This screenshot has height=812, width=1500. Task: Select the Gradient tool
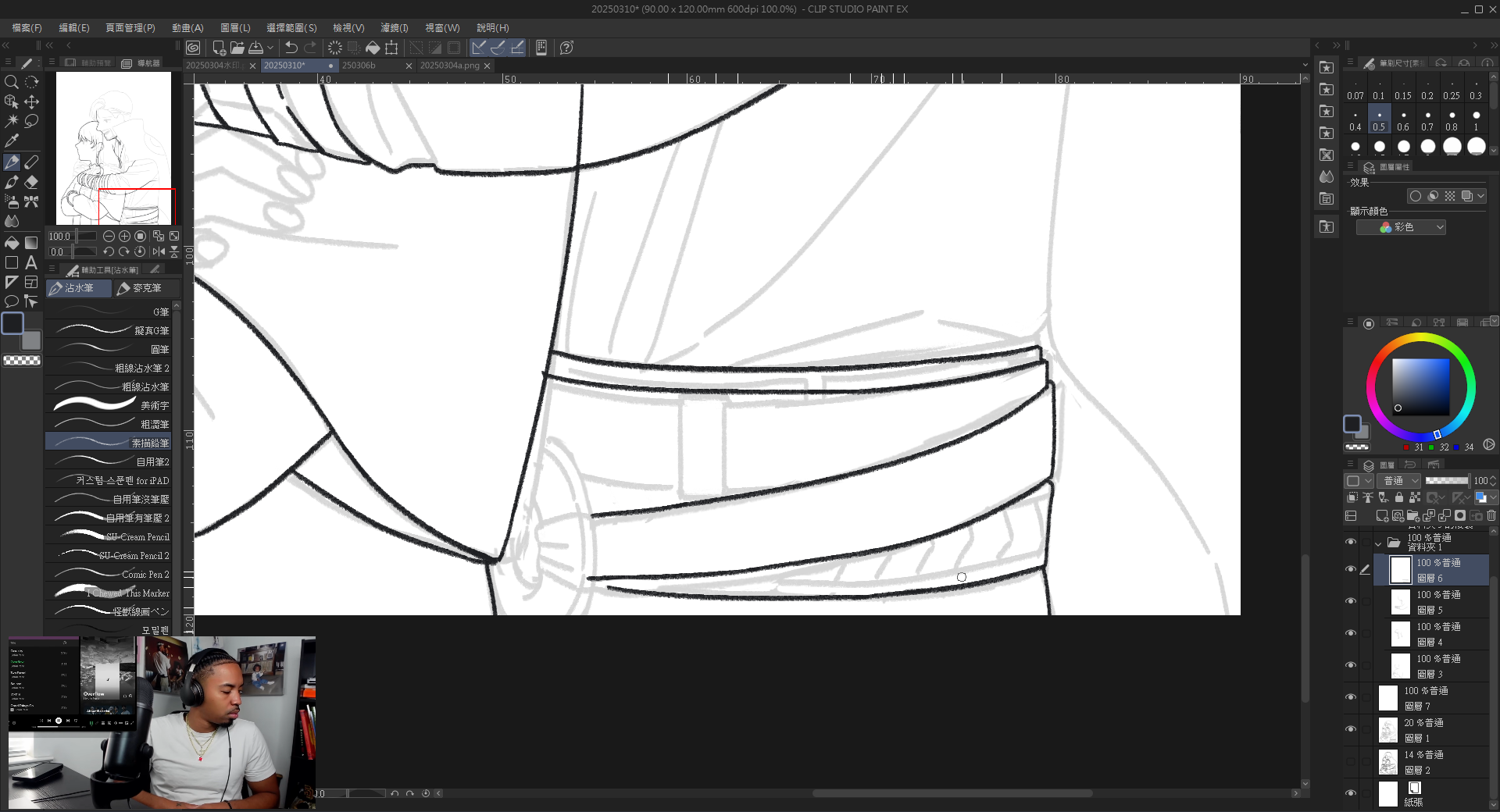click(x=31, y=243)
